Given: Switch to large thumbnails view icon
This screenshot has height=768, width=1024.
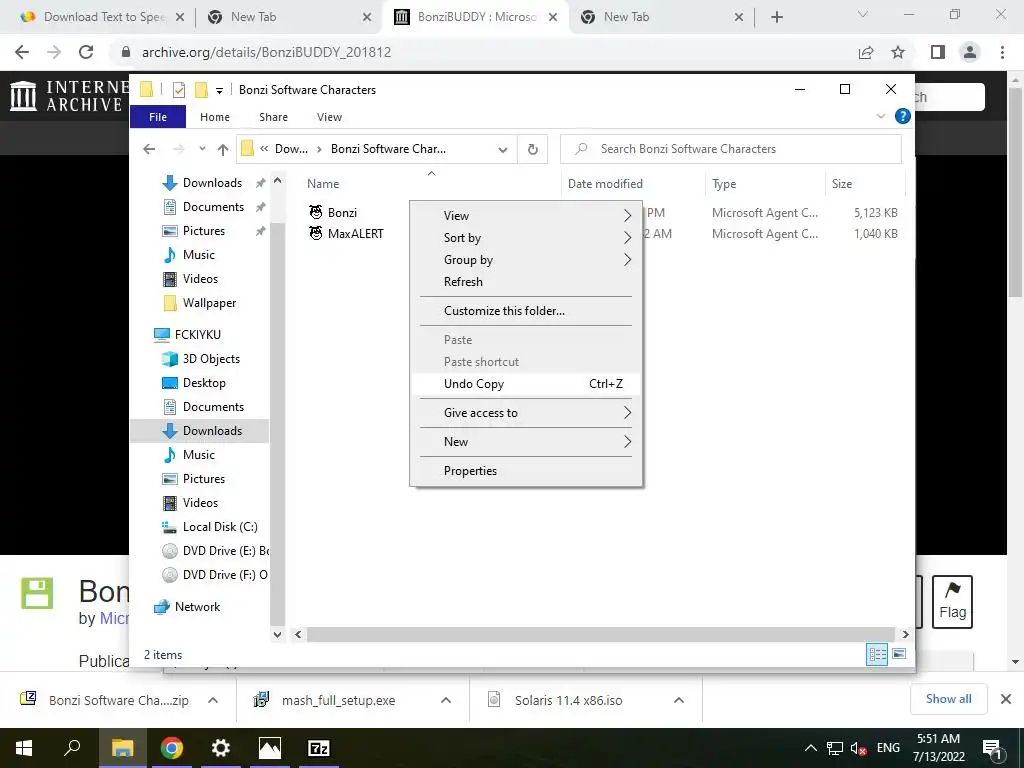Looking at the screenshot, I should [899, 654].
